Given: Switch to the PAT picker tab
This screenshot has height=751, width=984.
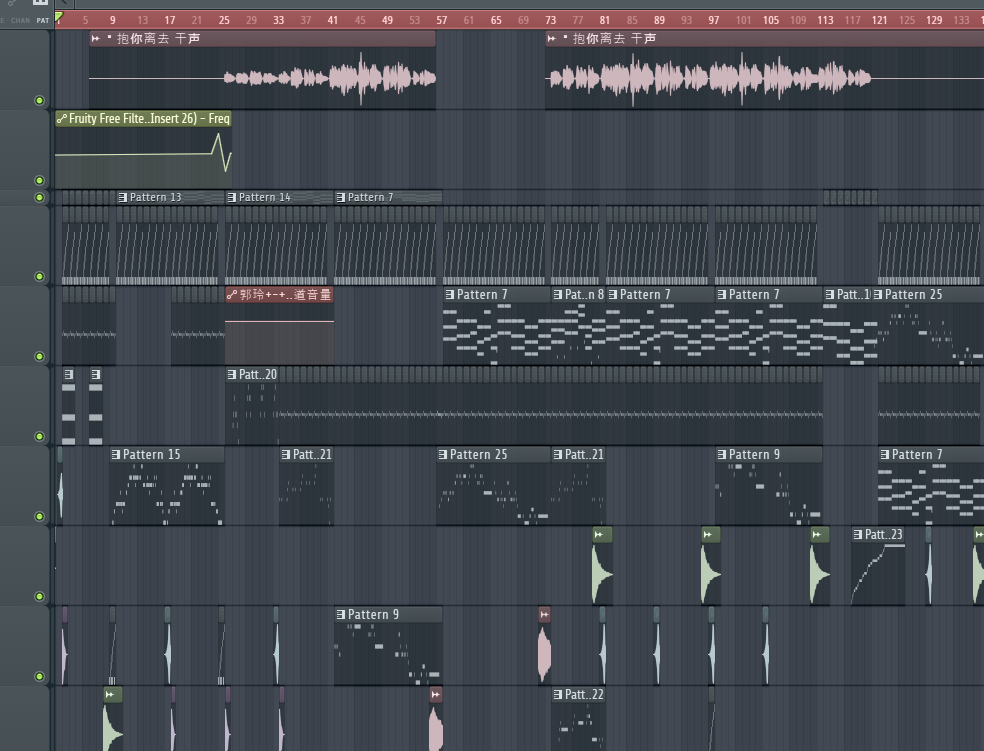Looking at the screenshot, I should [42, 20].
